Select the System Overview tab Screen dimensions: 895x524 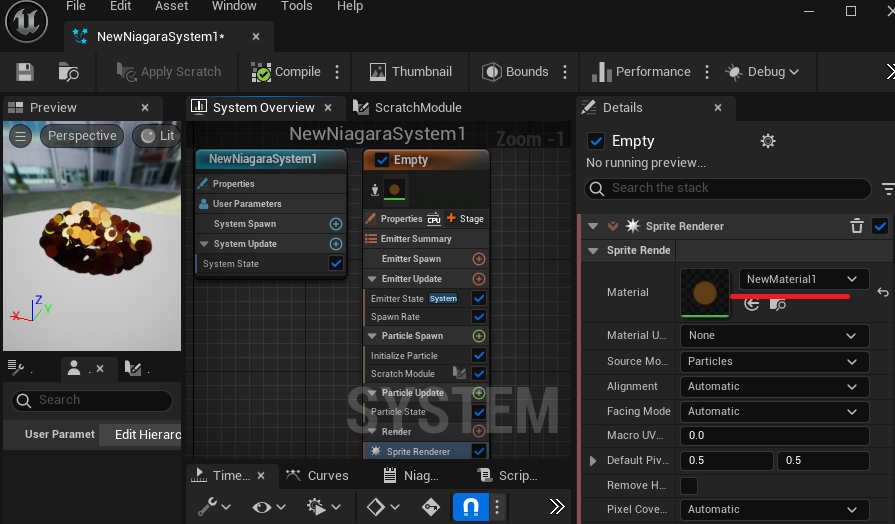pyautogui.click(x=263, y=107)
